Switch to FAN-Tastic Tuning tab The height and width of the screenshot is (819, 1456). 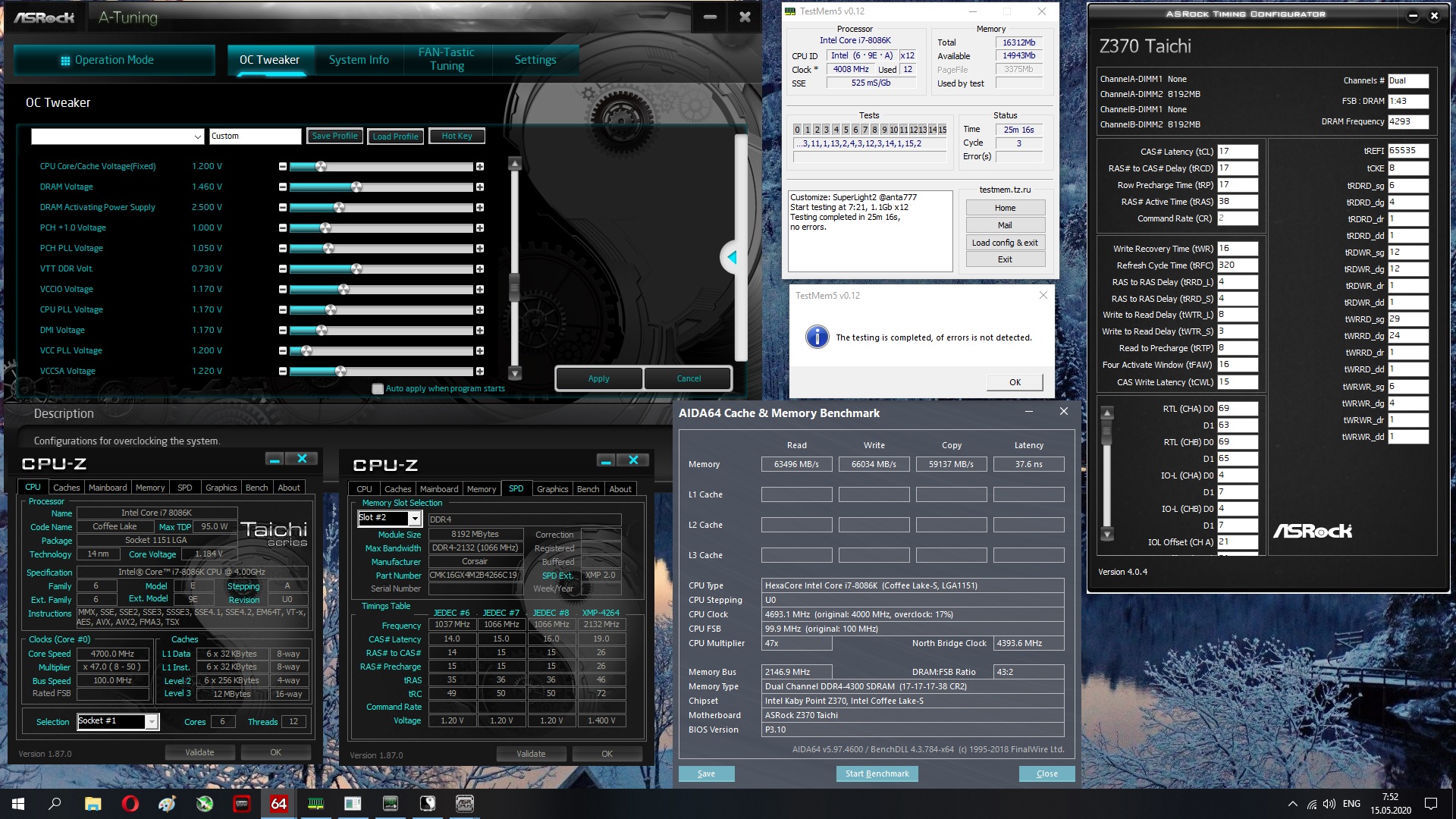click(447, 59)
